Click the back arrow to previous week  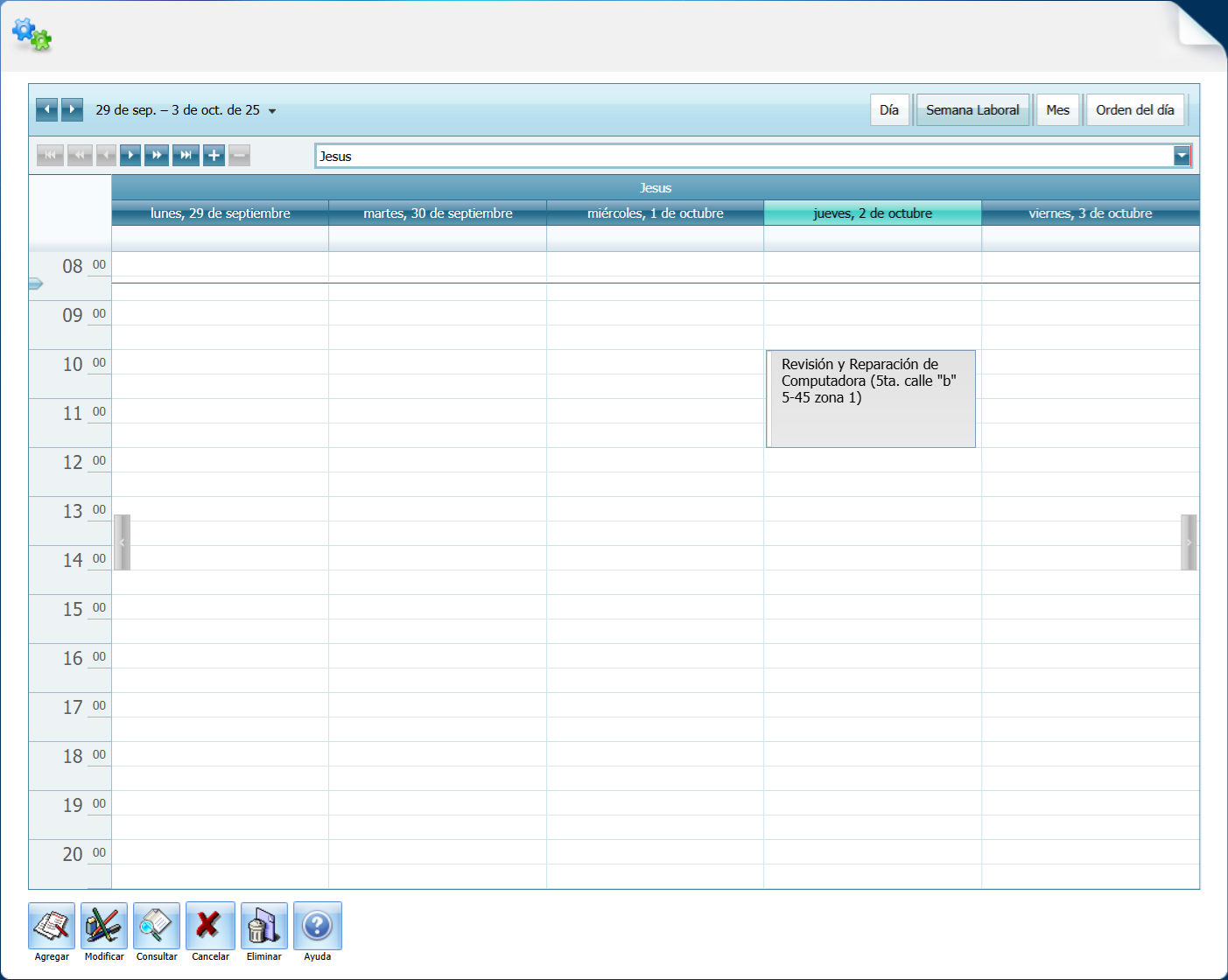click(46, 108)
